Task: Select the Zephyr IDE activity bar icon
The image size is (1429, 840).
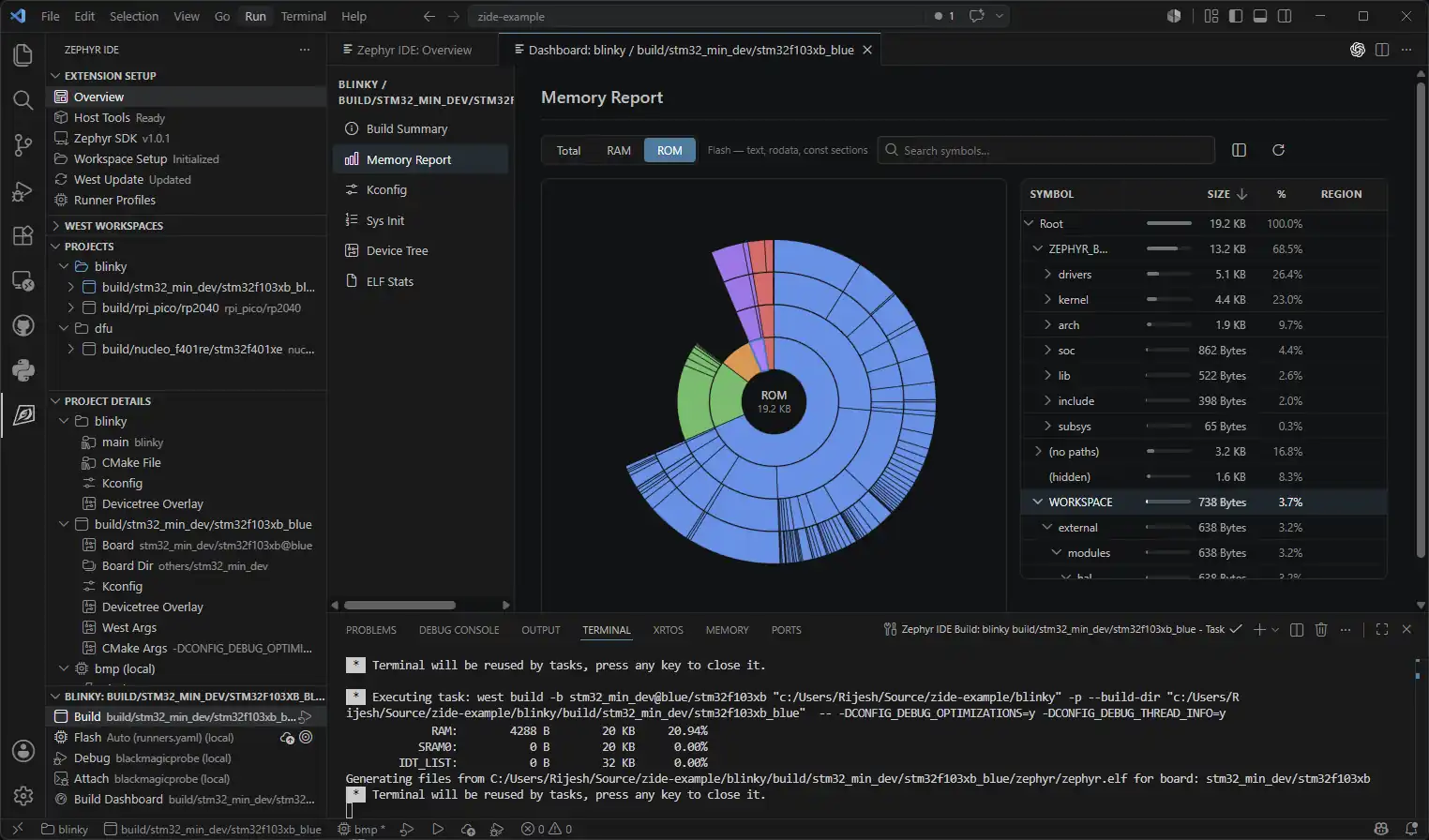Action: click(23, 415)
